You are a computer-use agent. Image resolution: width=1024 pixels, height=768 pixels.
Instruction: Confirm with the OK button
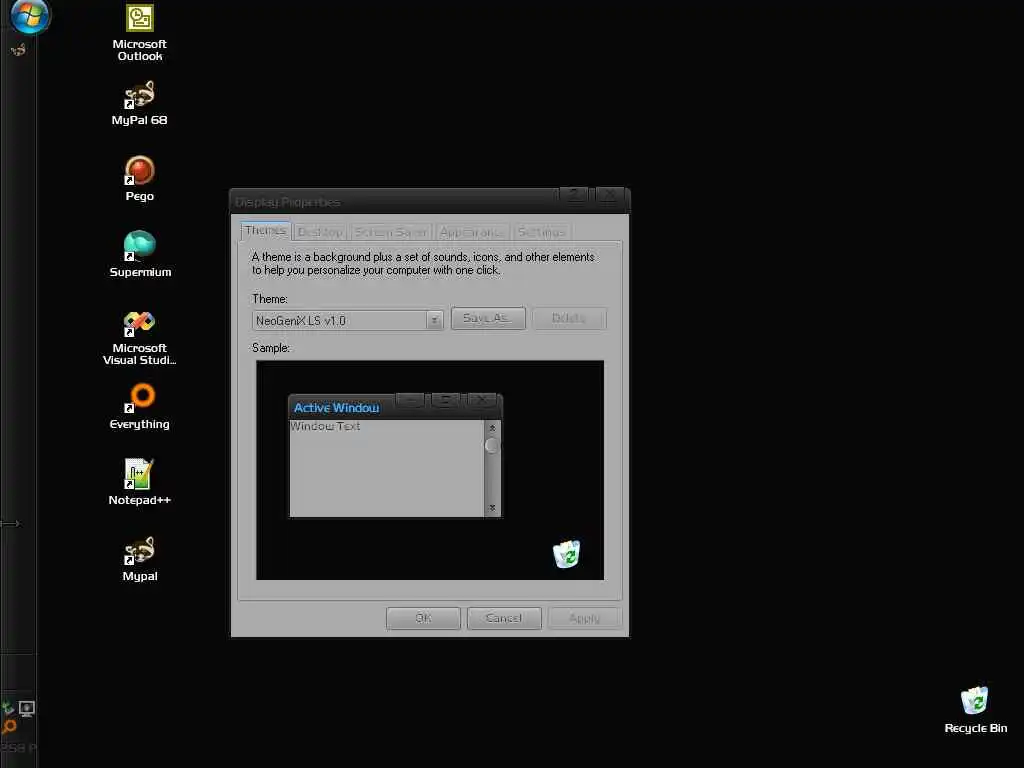pyautogui.click(x=423, y=618)
